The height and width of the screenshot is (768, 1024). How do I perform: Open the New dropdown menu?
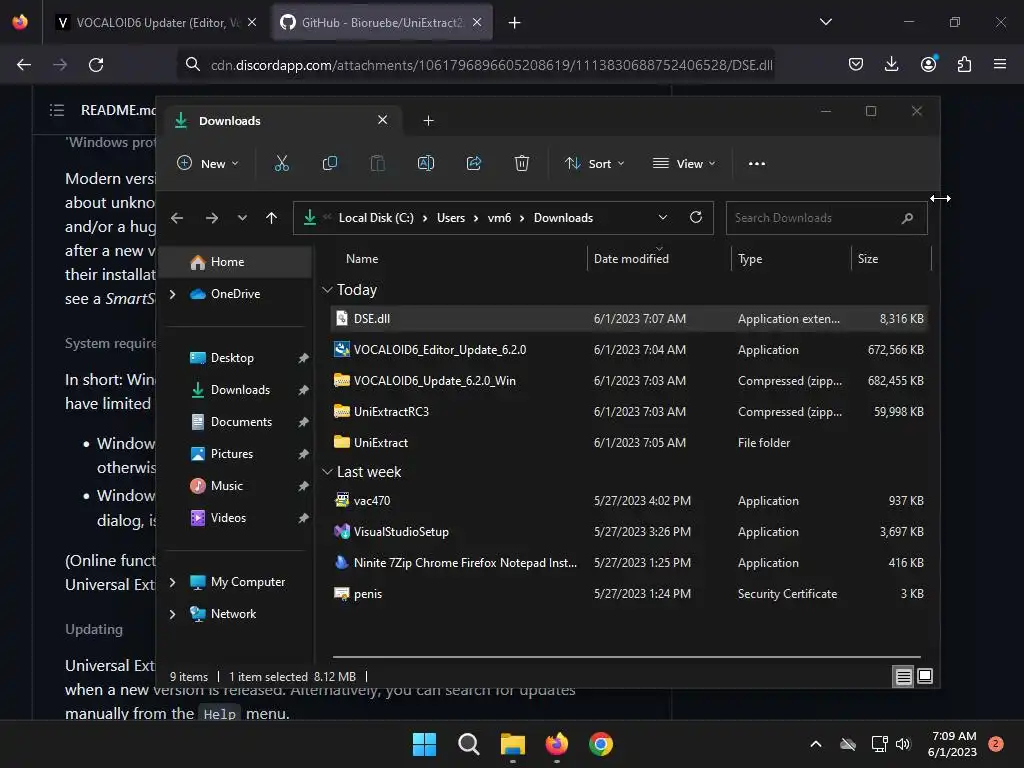(x=208, y=163)
